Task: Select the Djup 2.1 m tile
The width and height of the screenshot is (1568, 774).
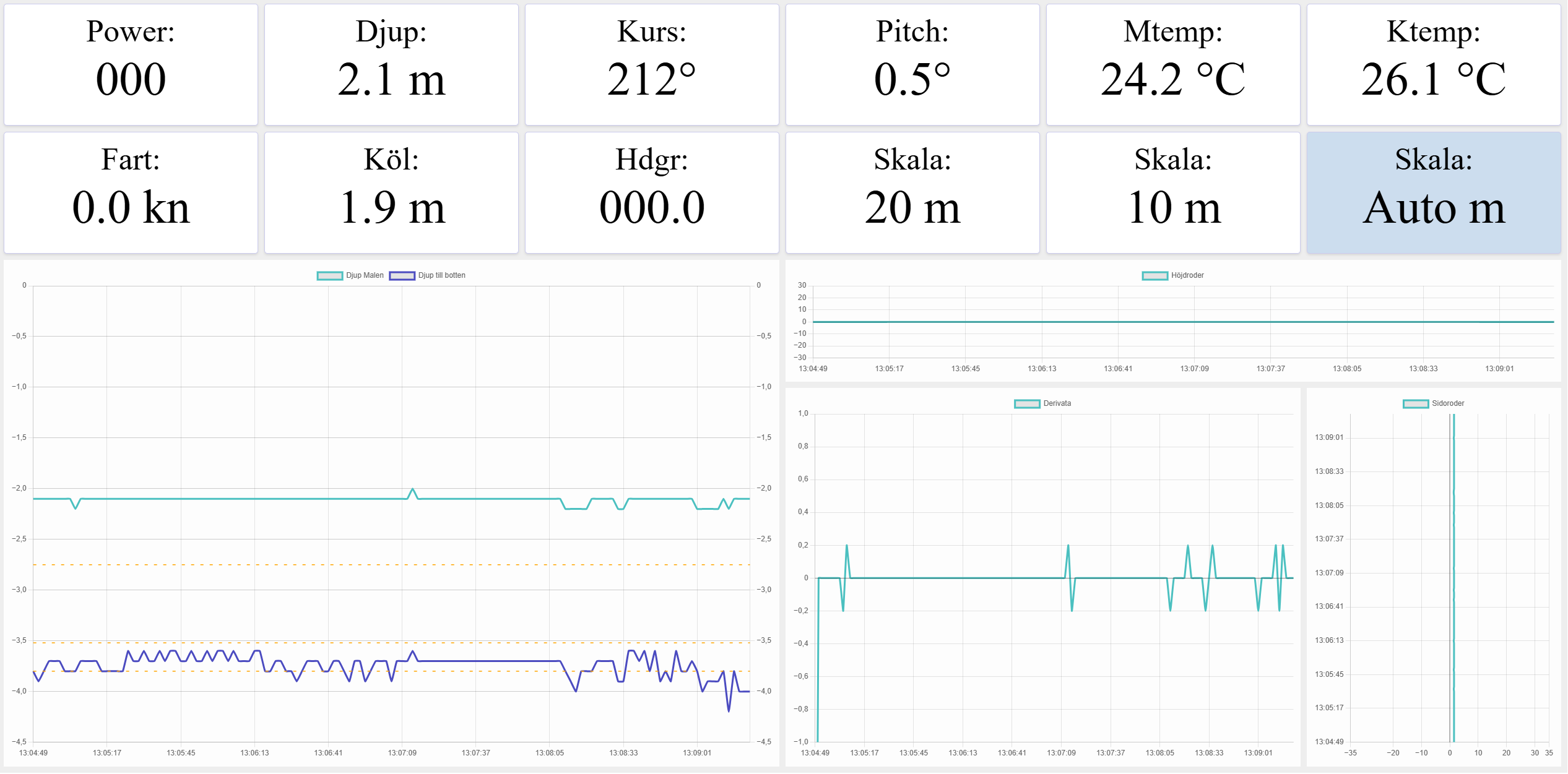Action: point(391,65)
